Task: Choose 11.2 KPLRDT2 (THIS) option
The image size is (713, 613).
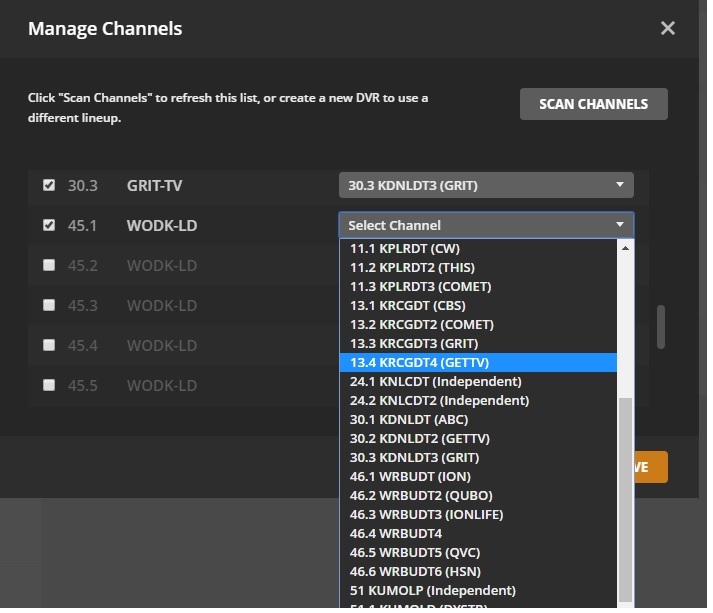Action: tap(478, 267)
